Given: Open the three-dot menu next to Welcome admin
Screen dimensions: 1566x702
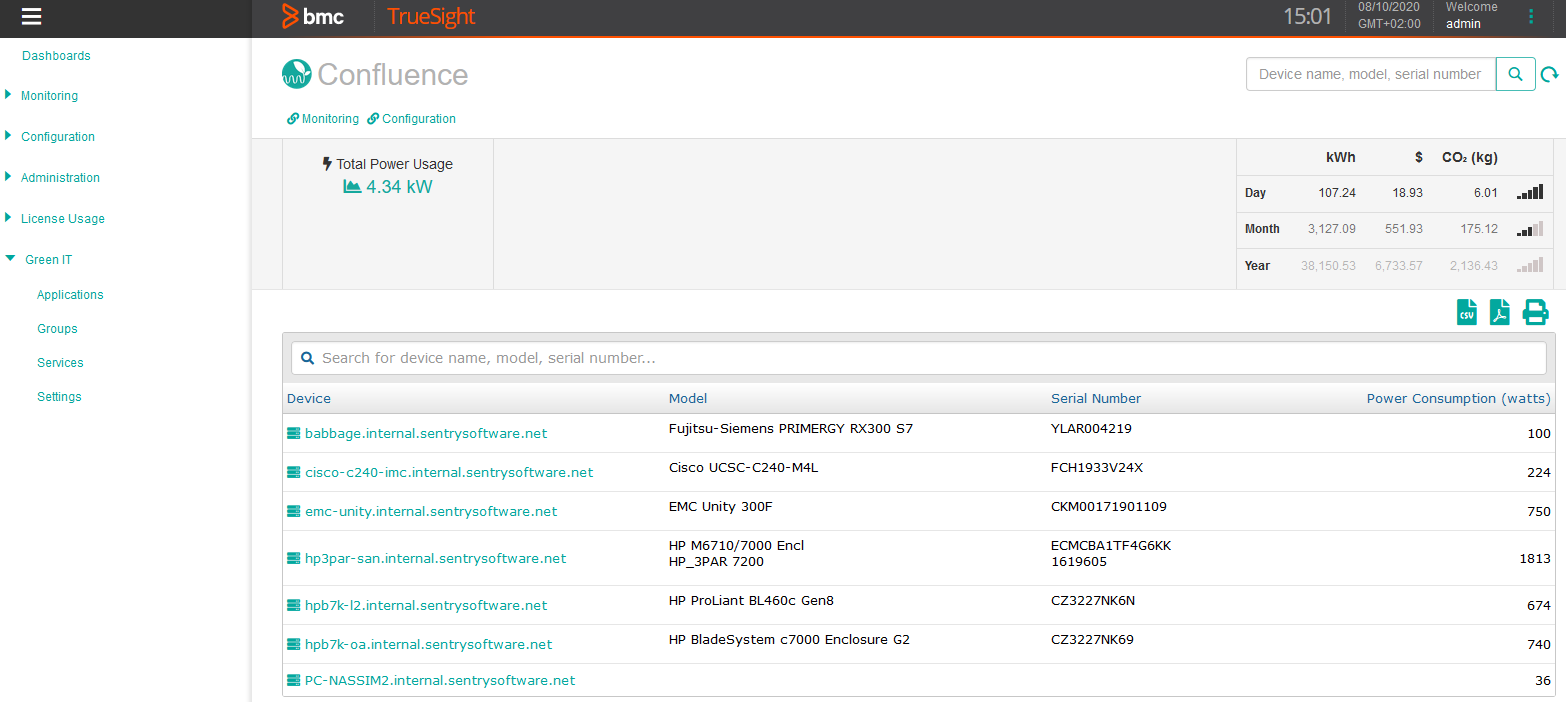Looking at the screenshot, I should 1533,16.
